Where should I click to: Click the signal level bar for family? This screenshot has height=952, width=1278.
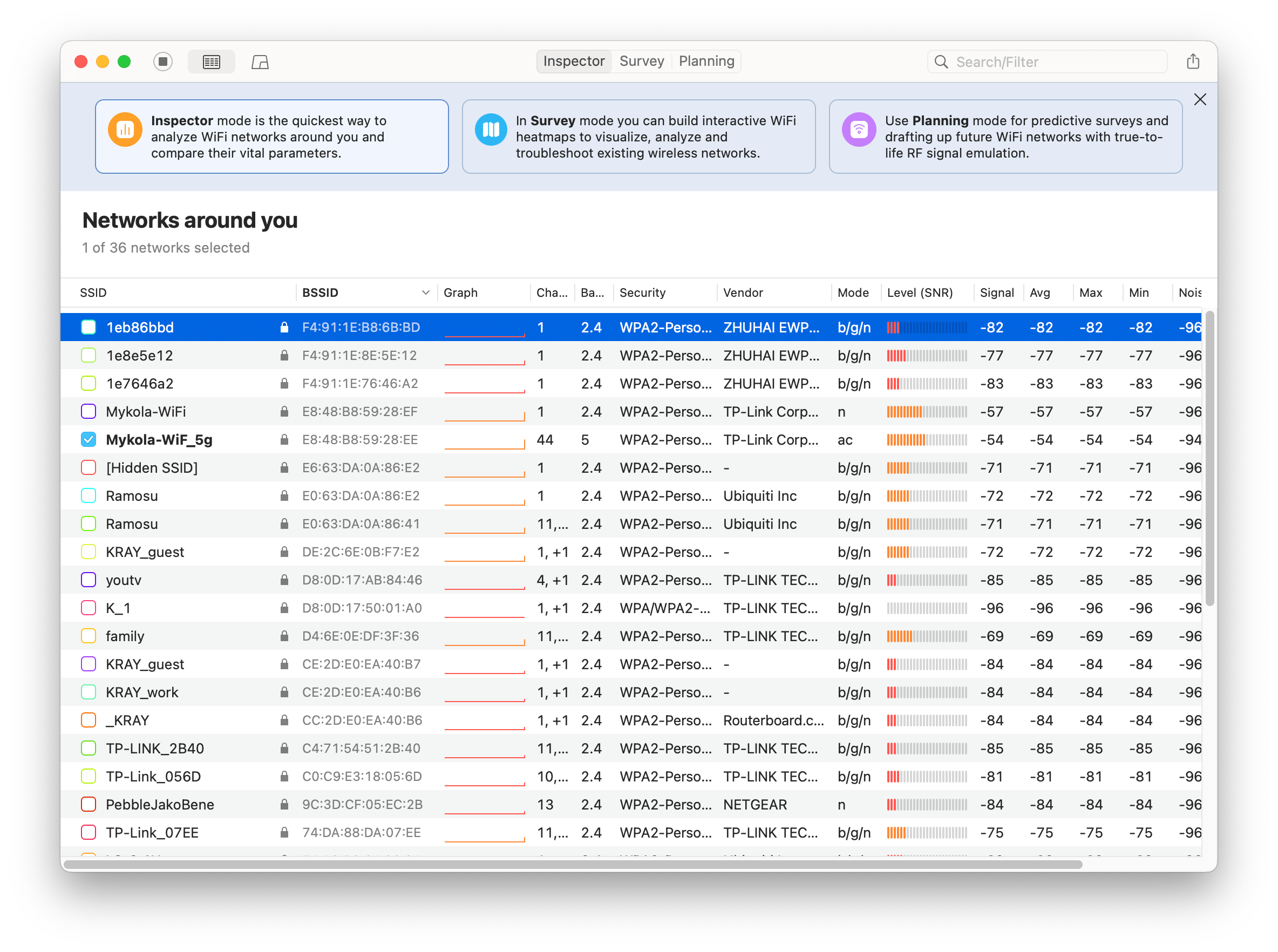click(x=927, y=636)
